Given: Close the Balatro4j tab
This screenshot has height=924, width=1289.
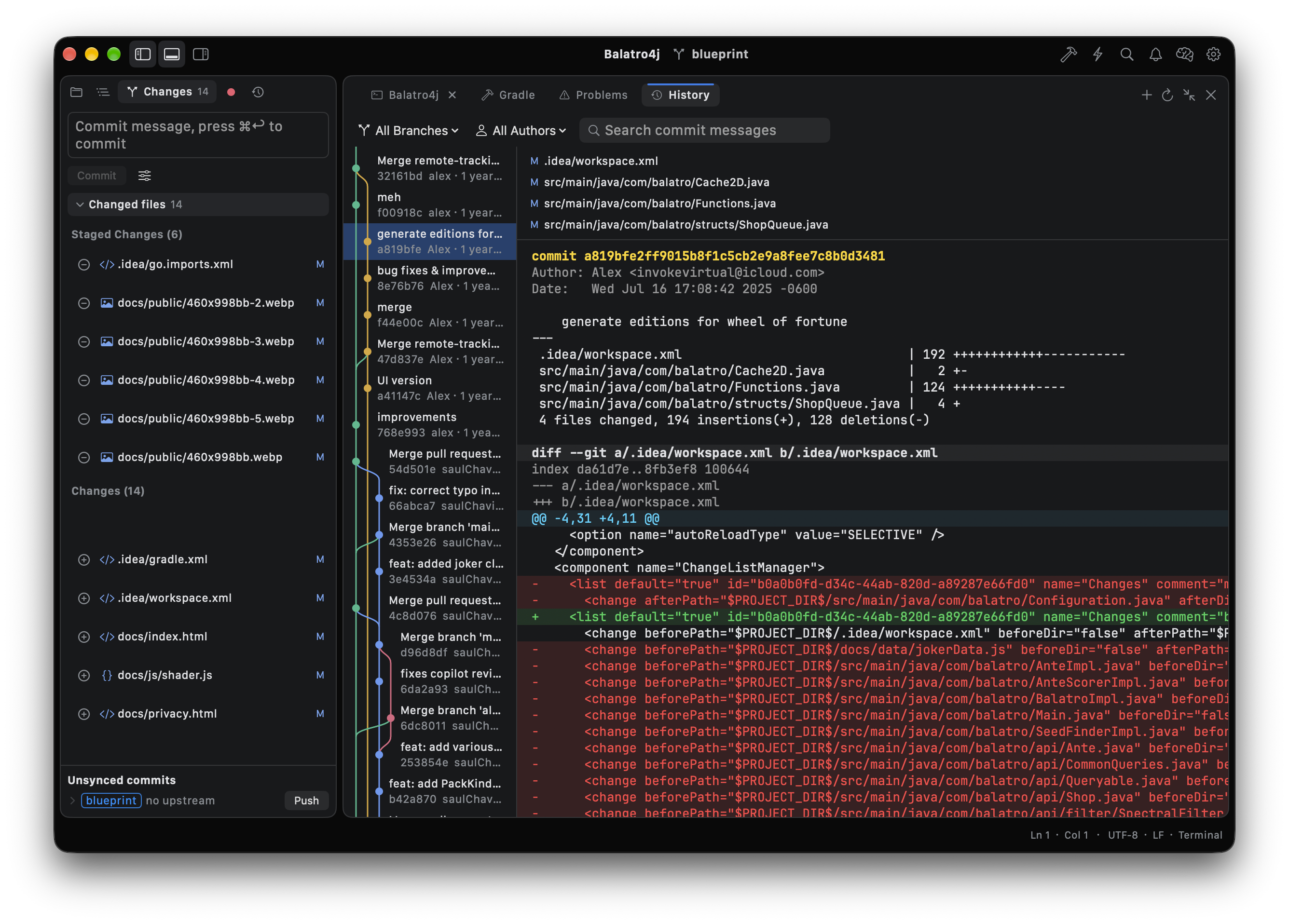Looking at the screenshot, I should click(x=453, y=95).
